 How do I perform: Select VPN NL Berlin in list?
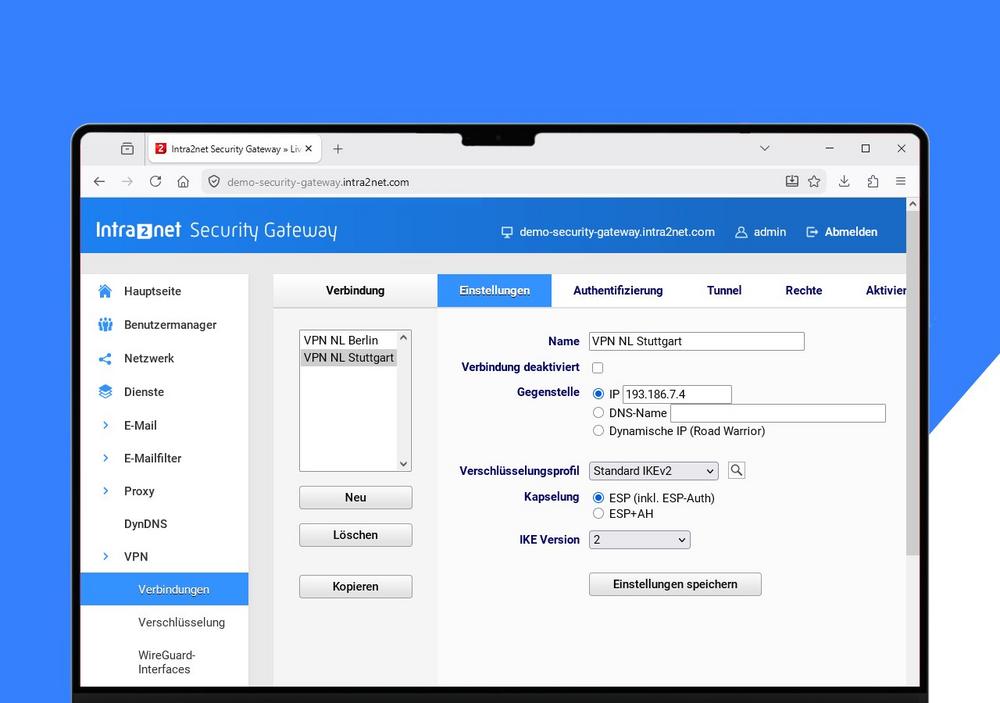[x=348, y=340]
